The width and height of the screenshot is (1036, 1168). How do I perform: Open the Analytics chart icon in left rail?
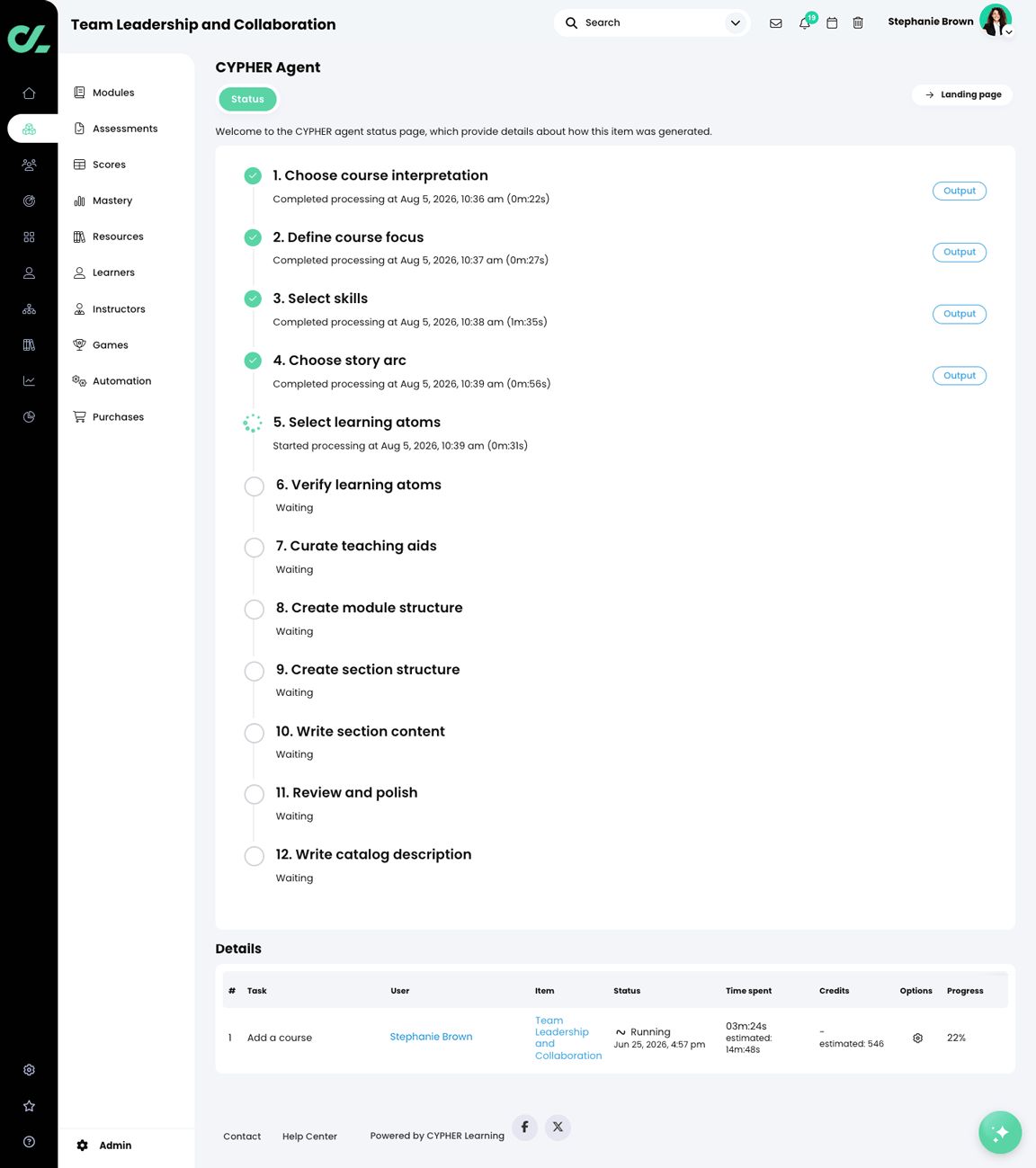tap(29, 380)
